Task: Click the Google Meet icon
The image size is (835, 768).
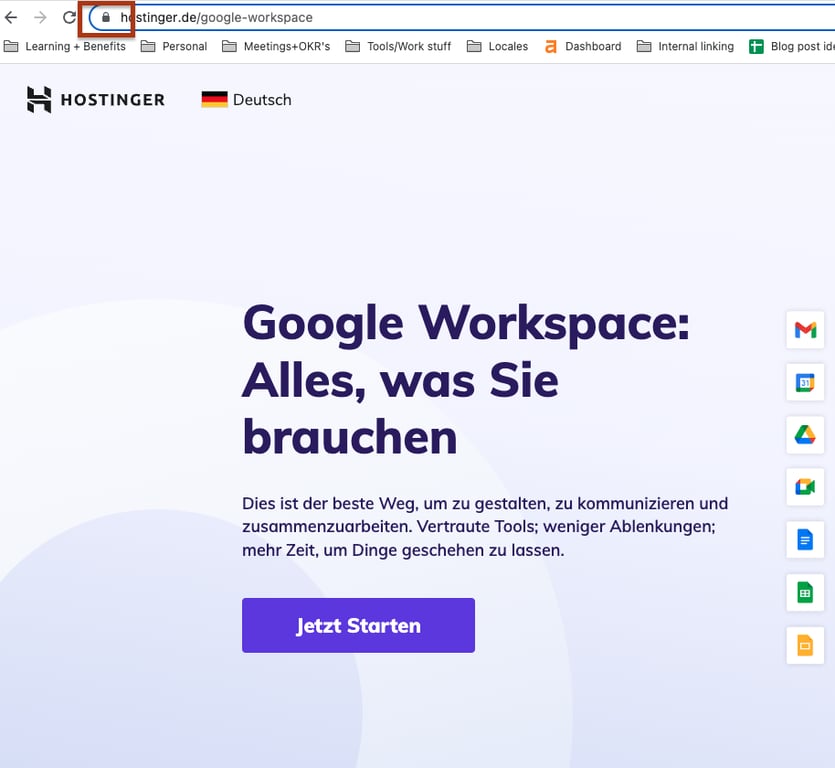Action: click(x=805, y=487)
